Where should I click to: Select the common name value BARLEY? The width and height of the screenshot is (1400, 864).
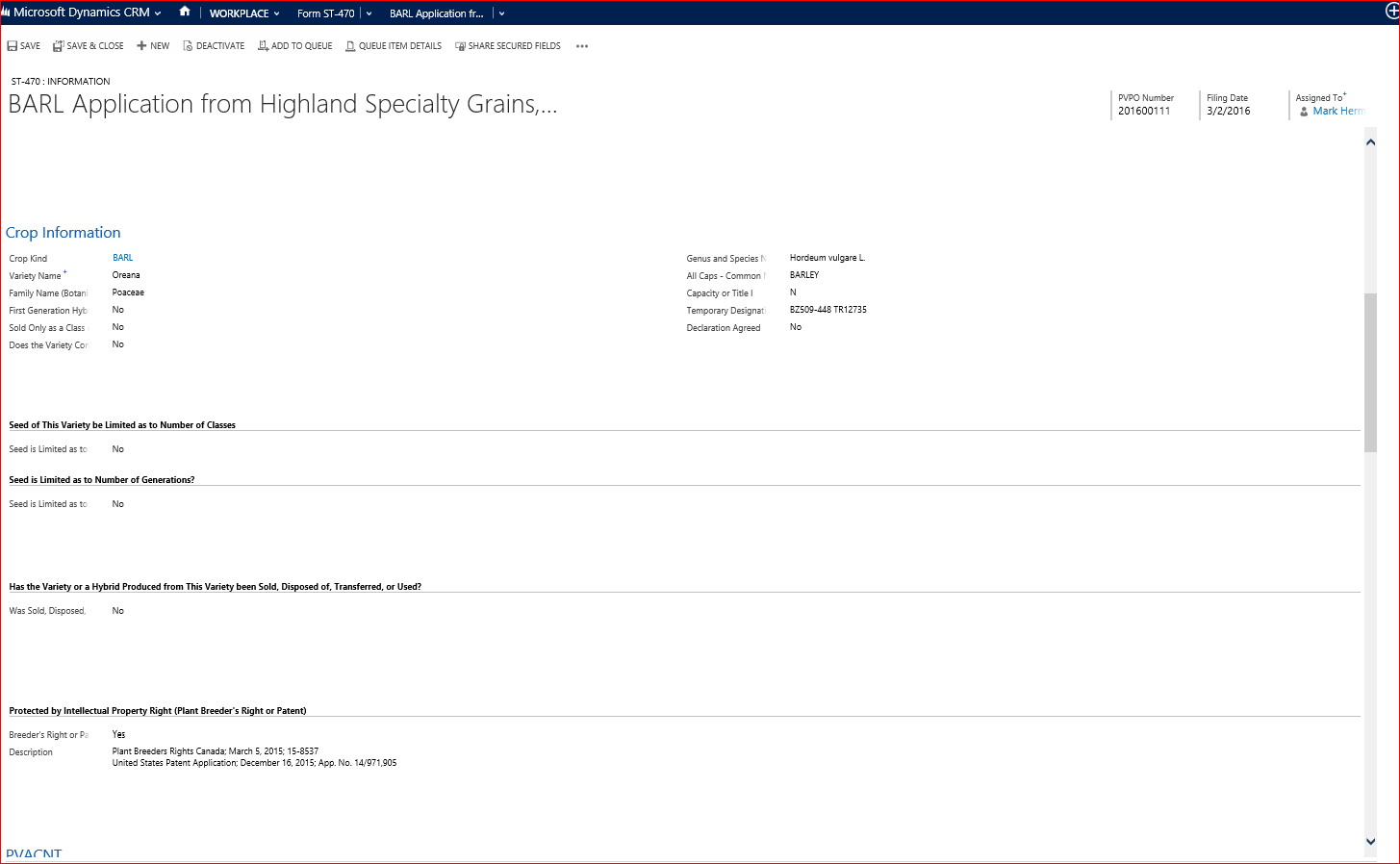coord(804,275)
